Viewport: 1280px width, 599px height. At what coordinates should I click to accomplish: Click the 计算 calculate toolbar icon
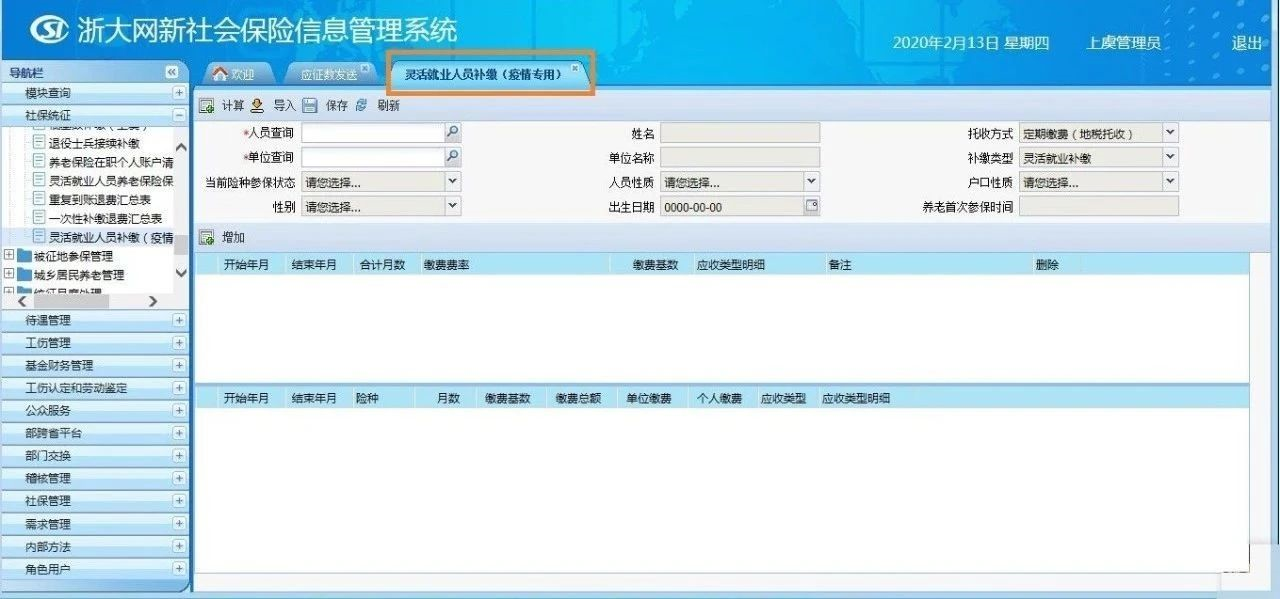(207, 106)
